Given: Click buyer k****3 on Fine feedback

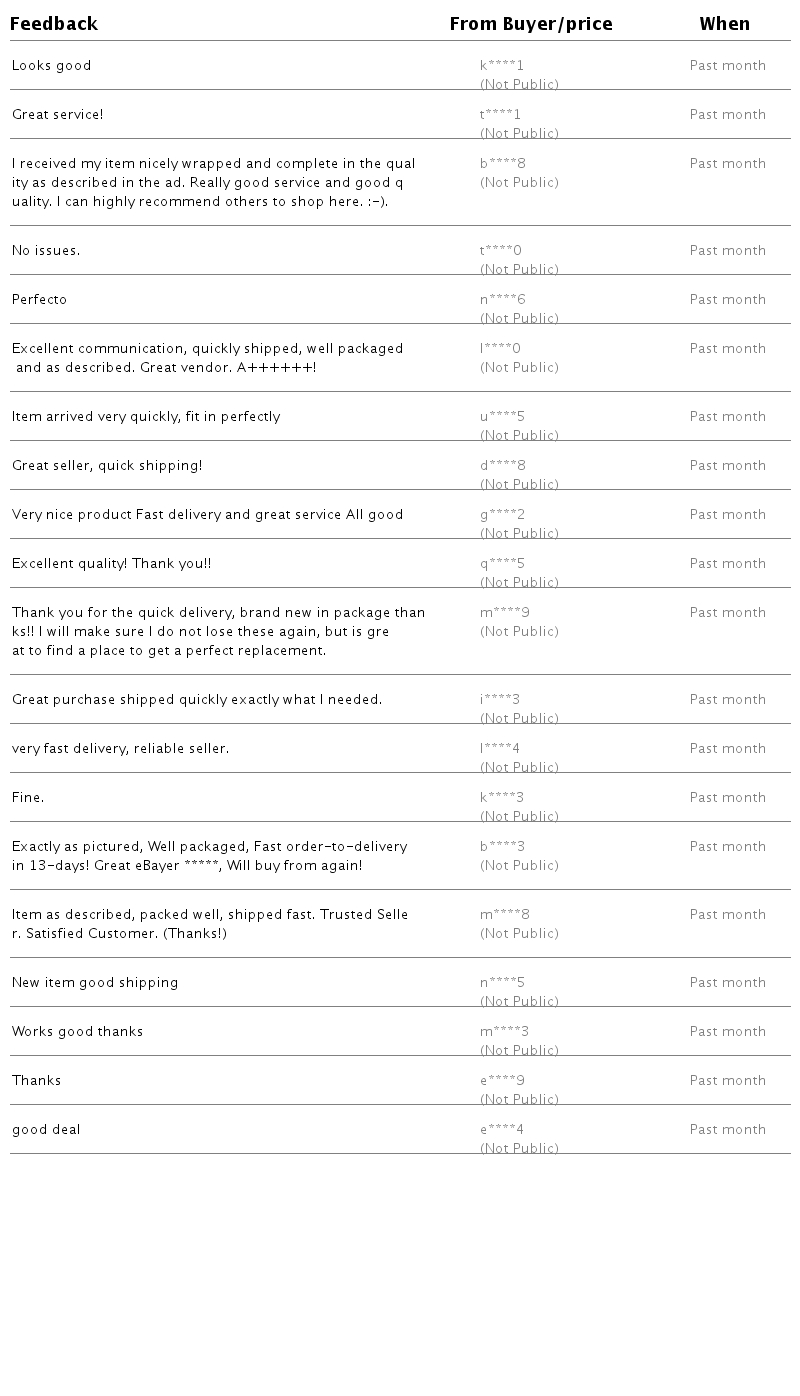Looking at the screenshot, I should point(502,798).
